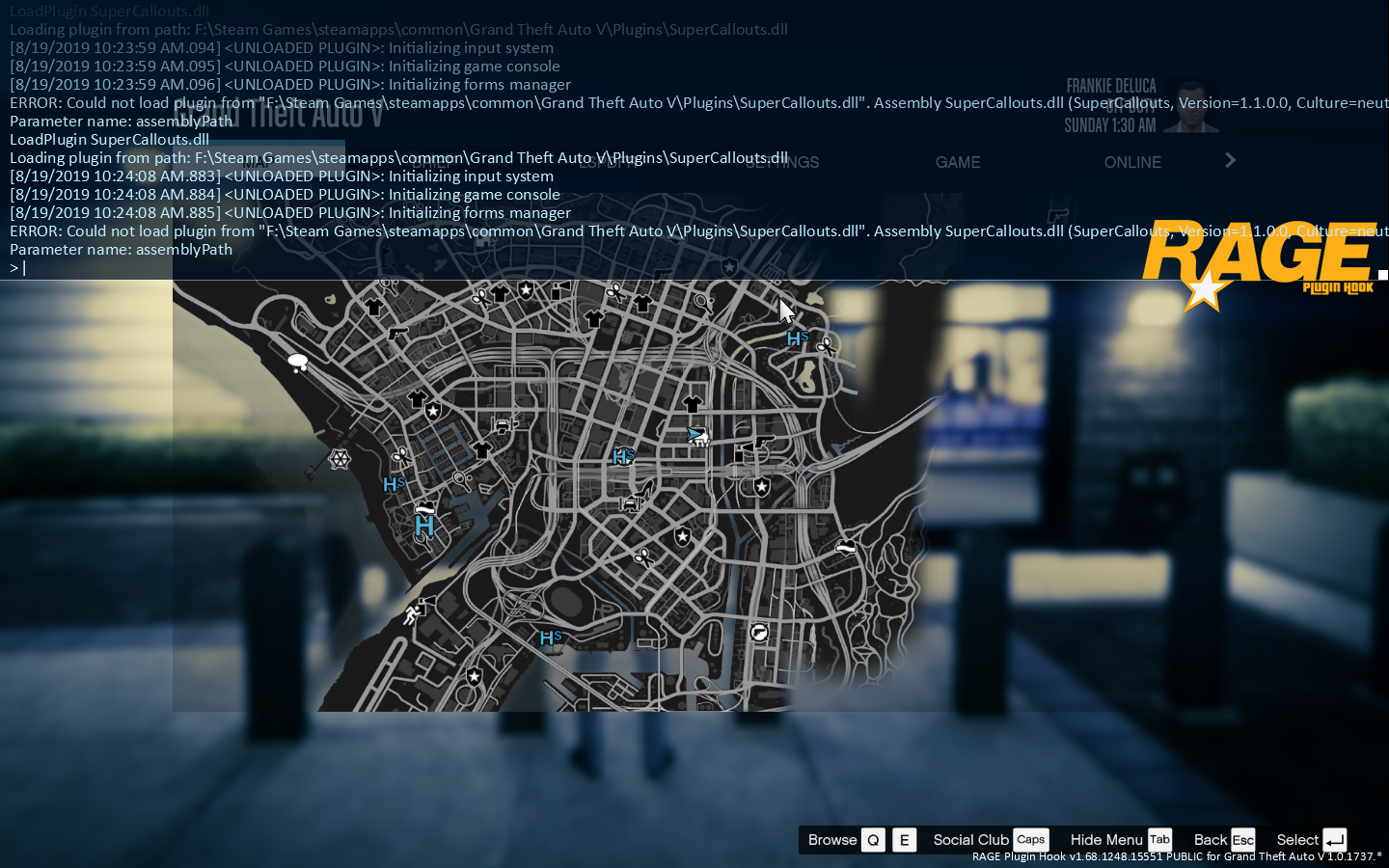Click the Browse Q key button
This screenshot has height=868, width=1389.
[873, 840]
